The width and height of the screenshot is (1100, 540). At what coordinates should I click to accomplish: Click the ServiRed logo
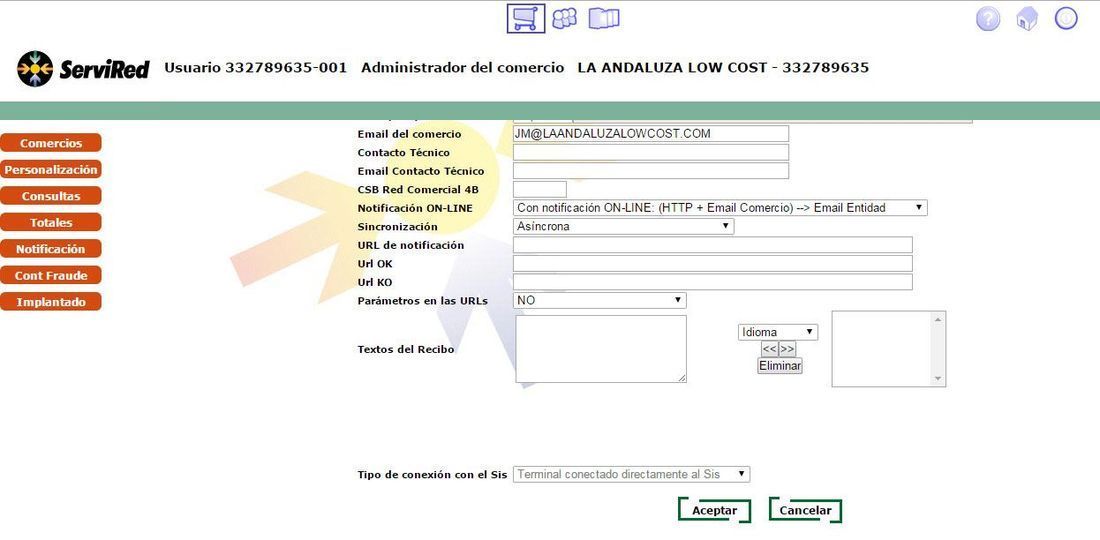[83, 69]
